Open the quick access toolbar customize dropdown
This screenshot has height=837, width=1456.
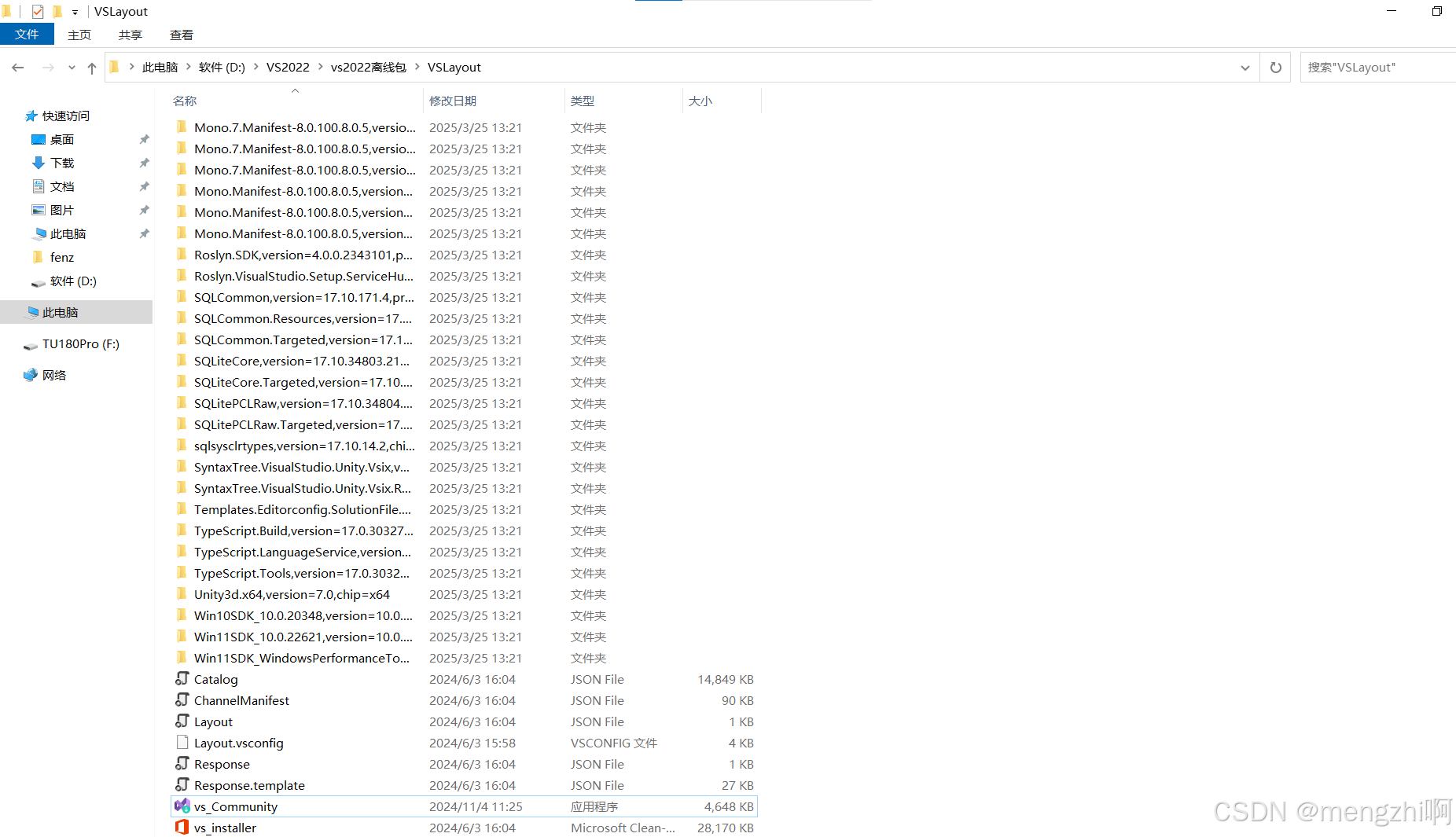tap(75, 12)
